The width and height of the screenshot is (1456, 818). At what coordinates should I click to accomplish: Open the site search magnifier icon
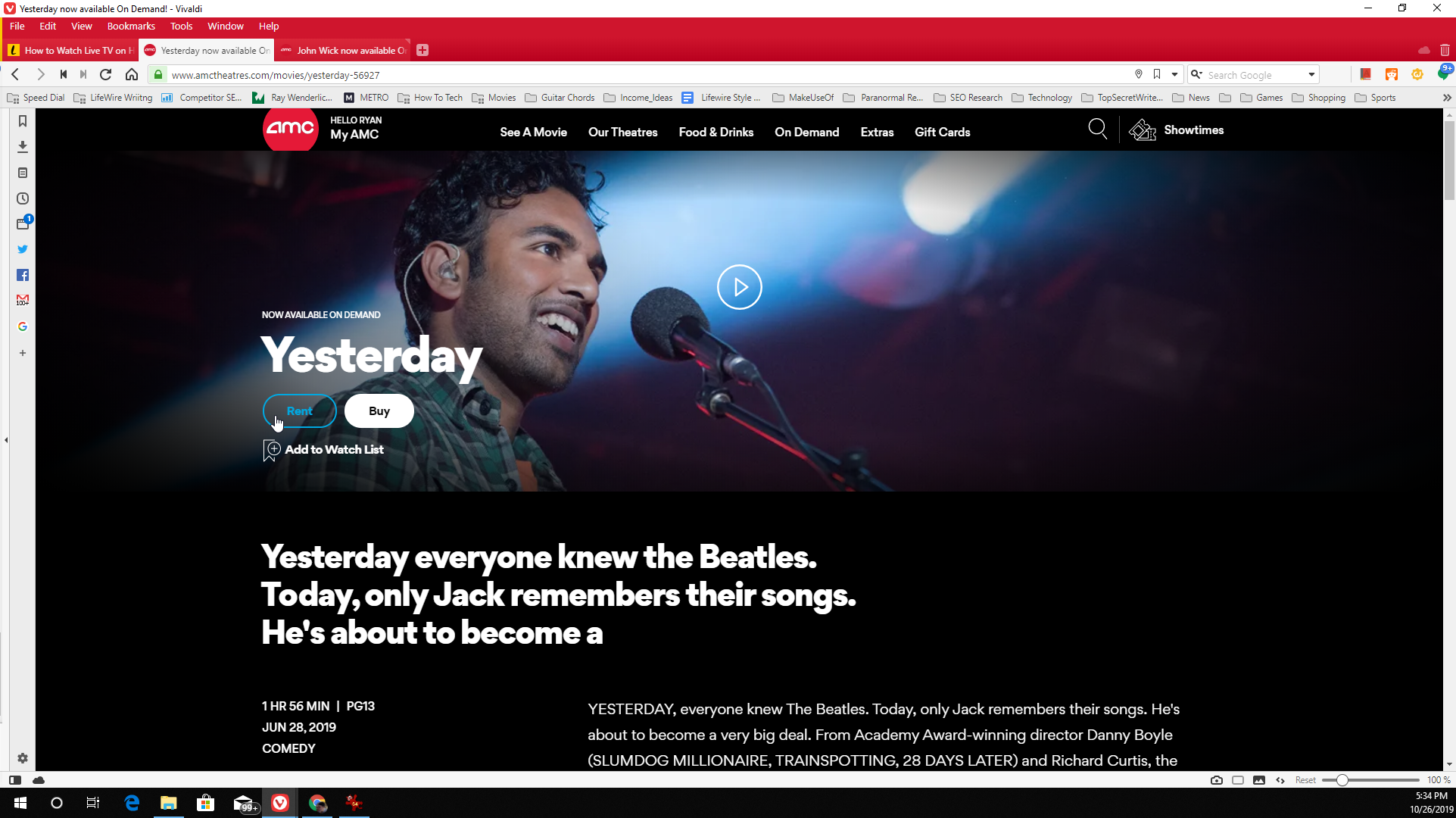click(1097, 130)
